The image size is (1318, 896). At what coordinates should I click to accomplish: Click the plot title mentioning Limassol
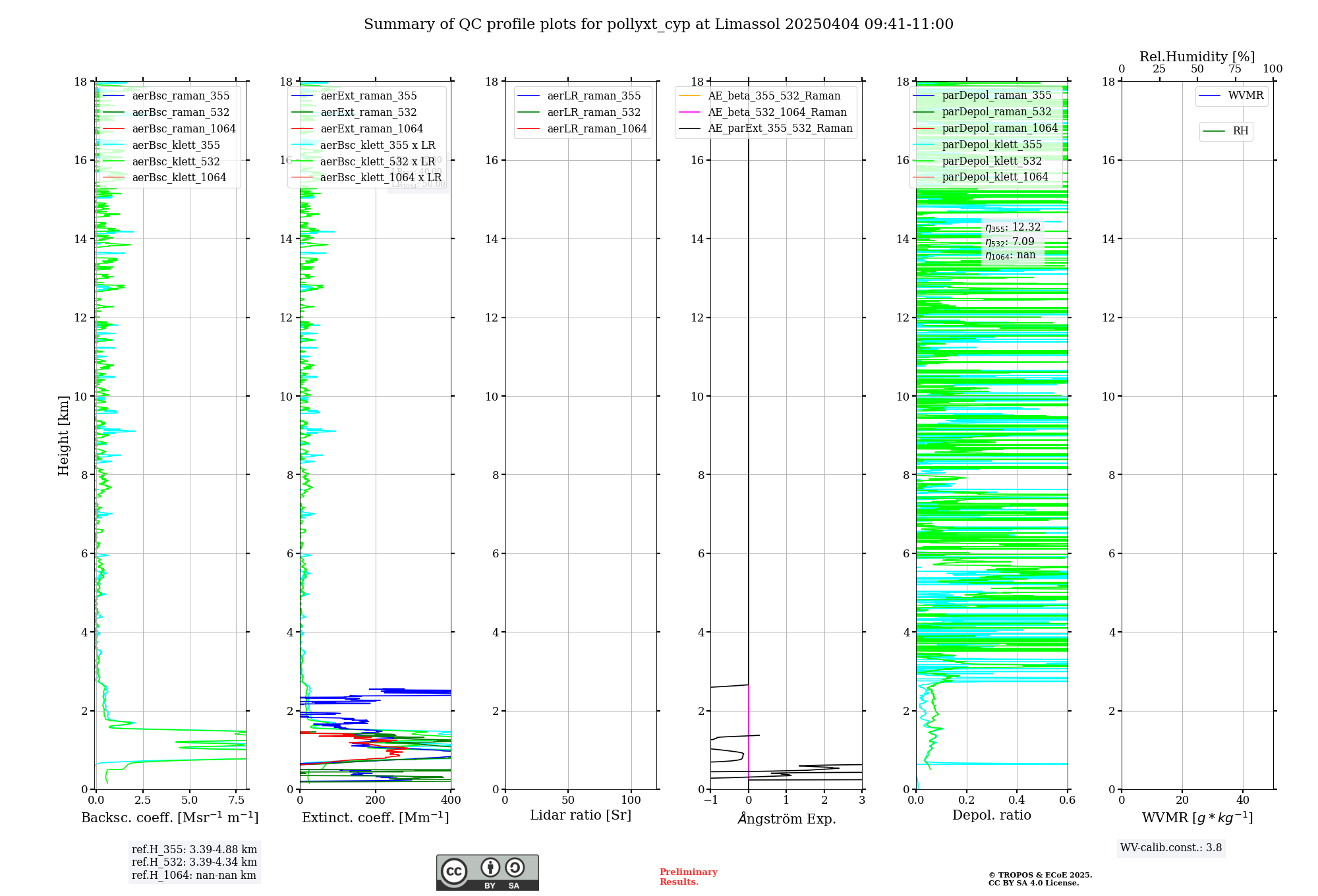tap(658, 24)
